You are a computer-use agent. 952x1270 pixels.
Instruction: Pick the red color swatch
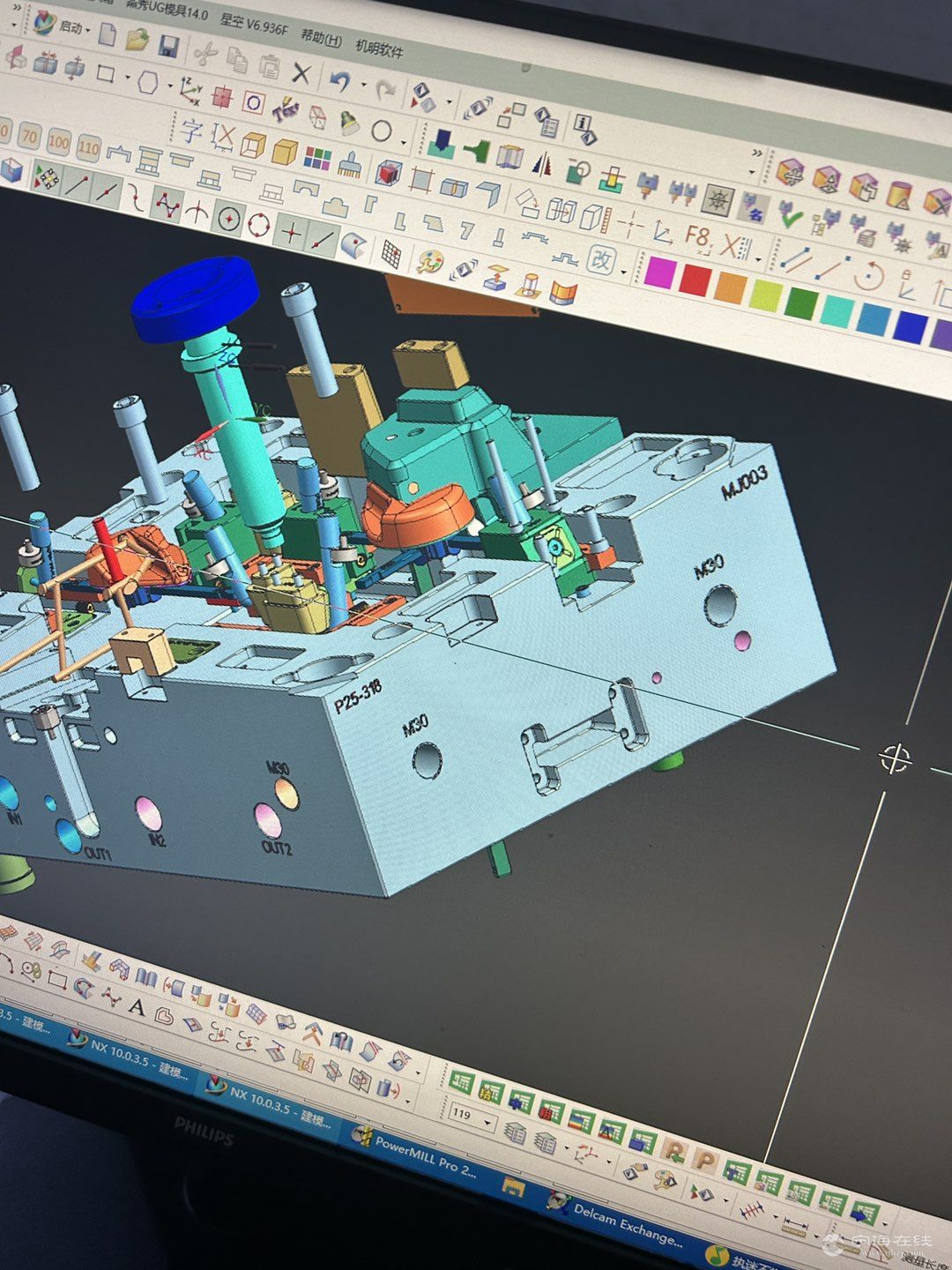[x=695, y=280]
